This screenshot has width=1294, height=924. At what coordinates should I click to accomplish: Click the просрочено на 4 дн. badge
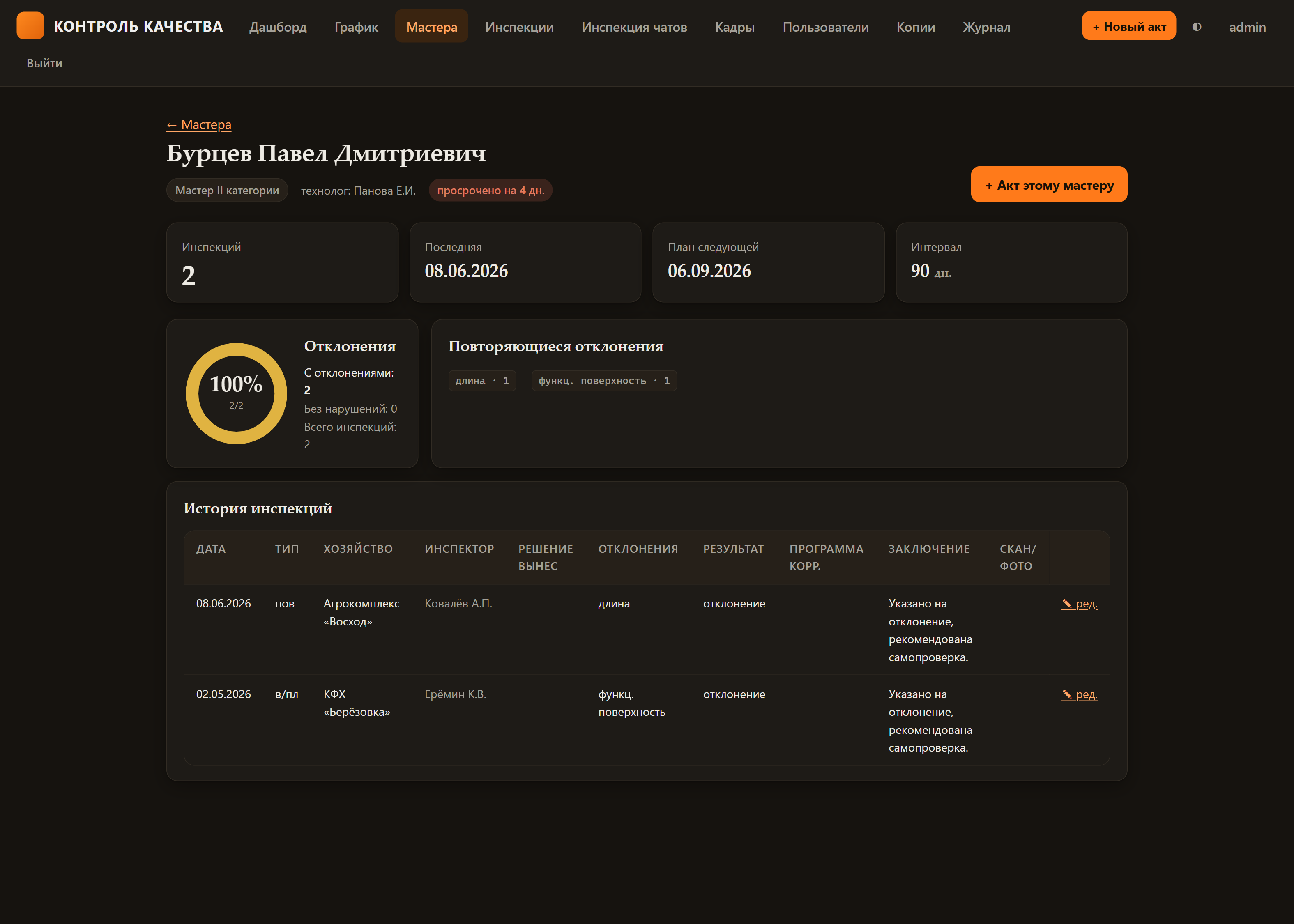pos(490,190)
